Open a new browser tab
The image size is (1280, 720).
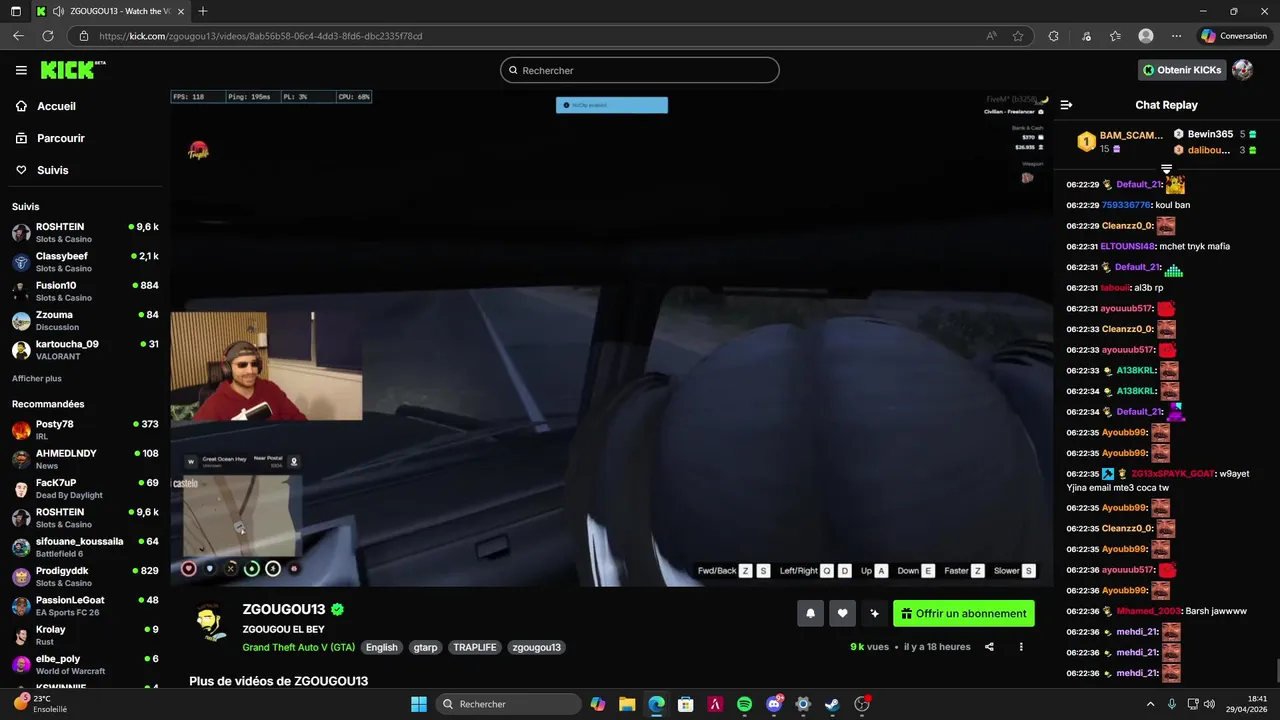[x=203, y=11]
